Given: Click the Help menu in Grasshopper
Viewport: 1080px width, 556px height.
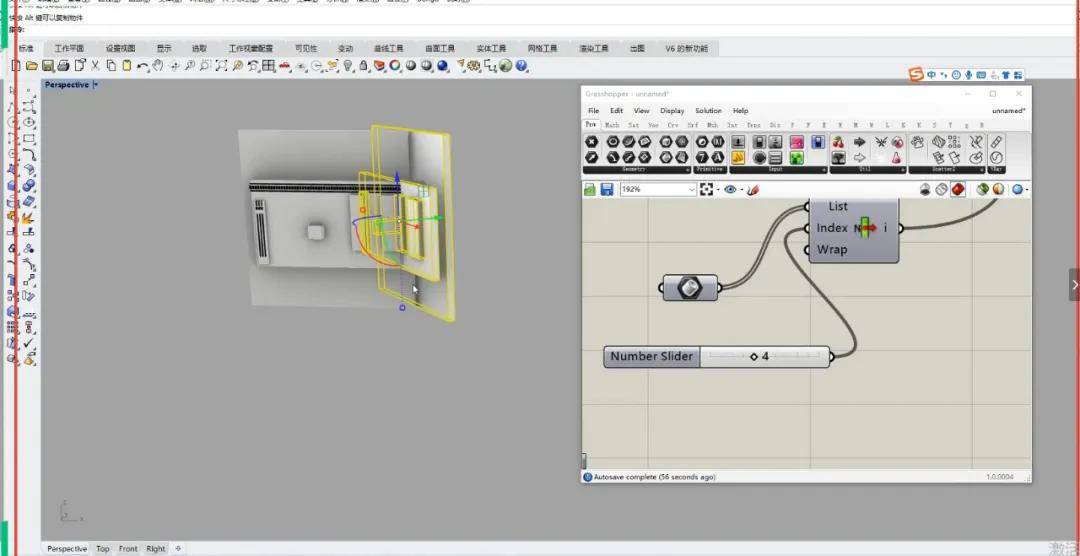Looking at the screenshot, I should [740, 110].
